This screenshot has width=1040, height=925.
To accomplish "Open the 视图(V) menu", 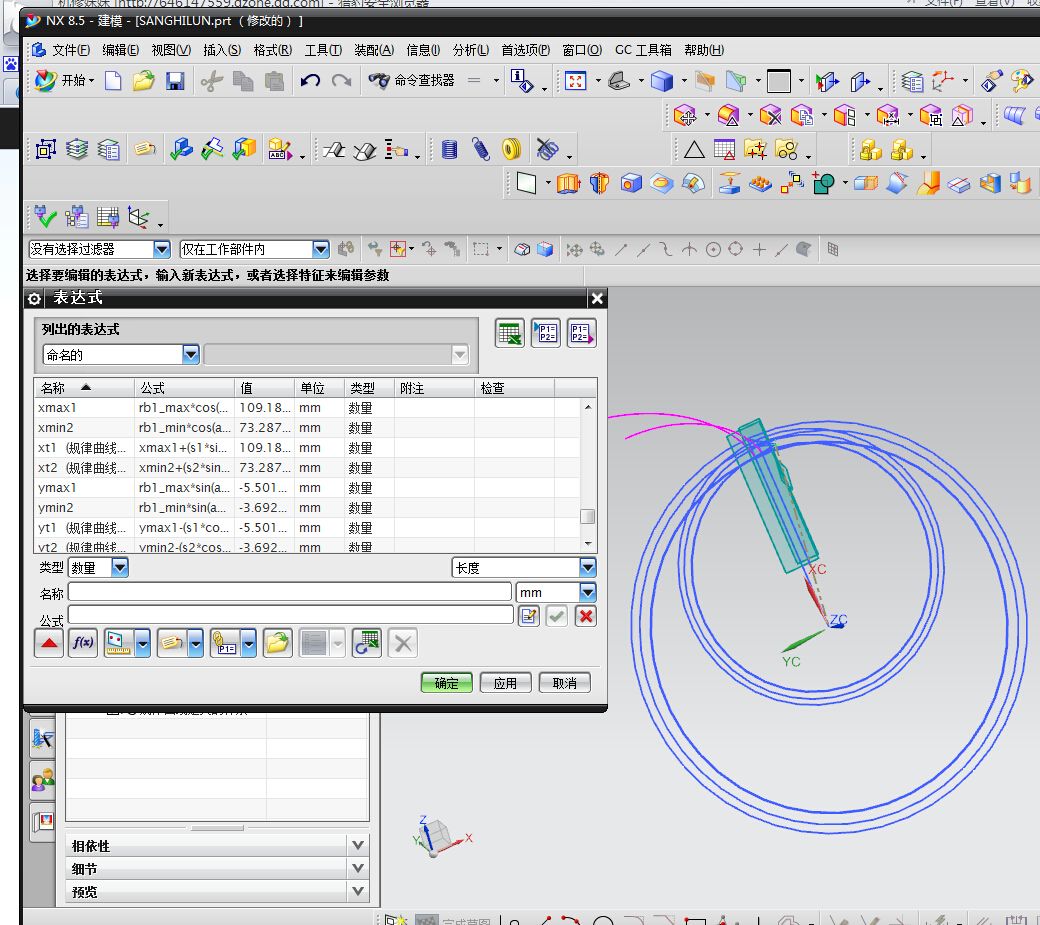I will 171,50.
